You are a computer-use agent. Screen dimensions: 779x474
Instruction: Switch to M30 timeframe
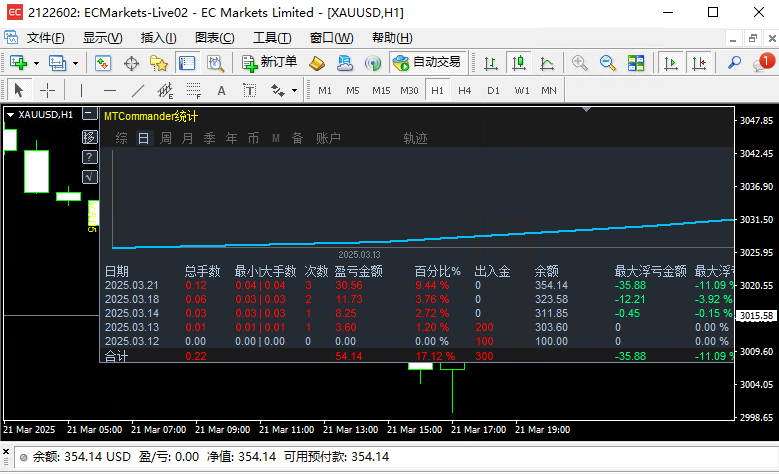pos(409,90)
